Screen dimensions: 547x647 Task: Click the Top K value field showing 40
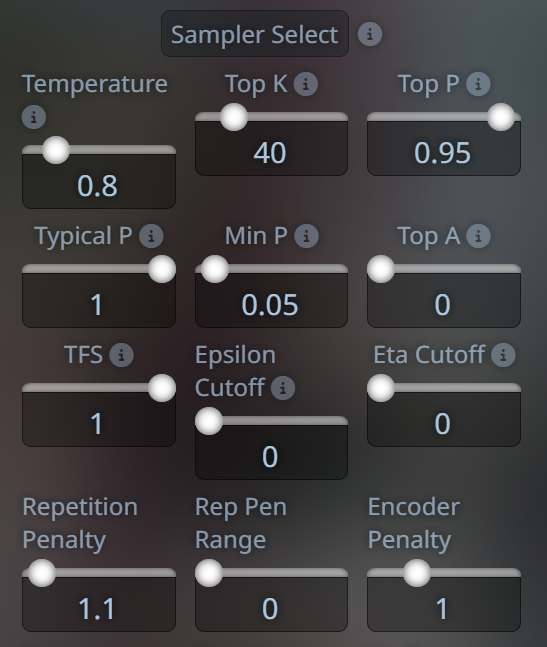pos(271,149)
